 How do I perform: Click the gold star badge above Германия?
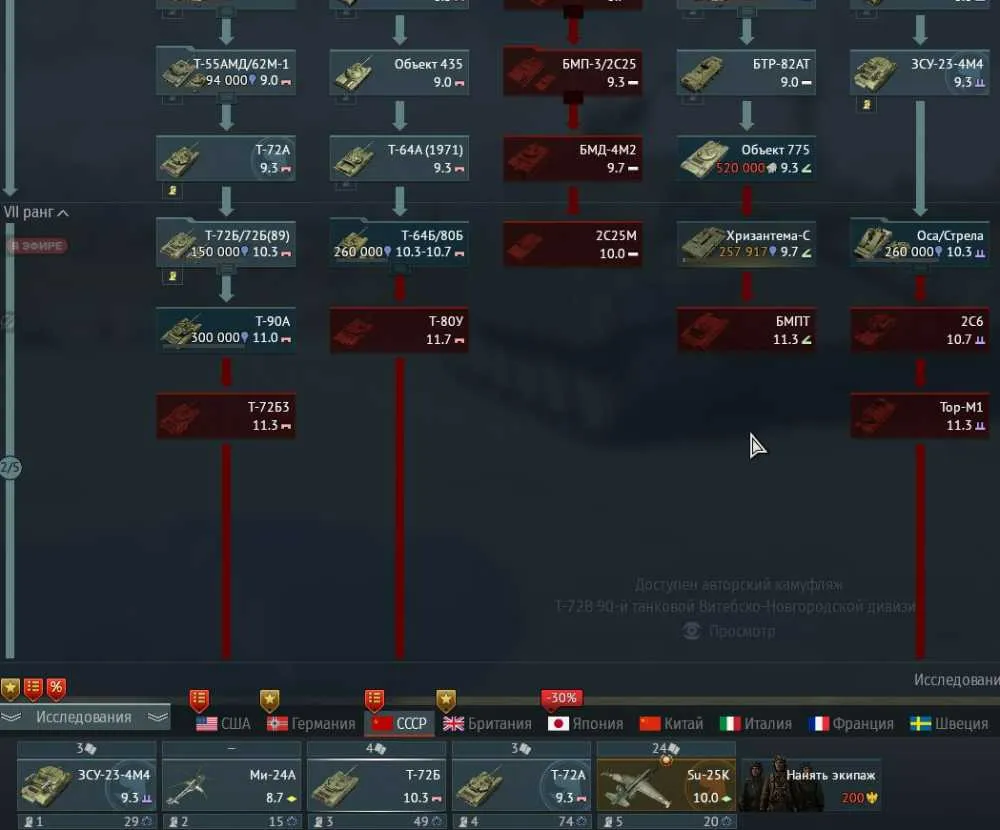270,700
